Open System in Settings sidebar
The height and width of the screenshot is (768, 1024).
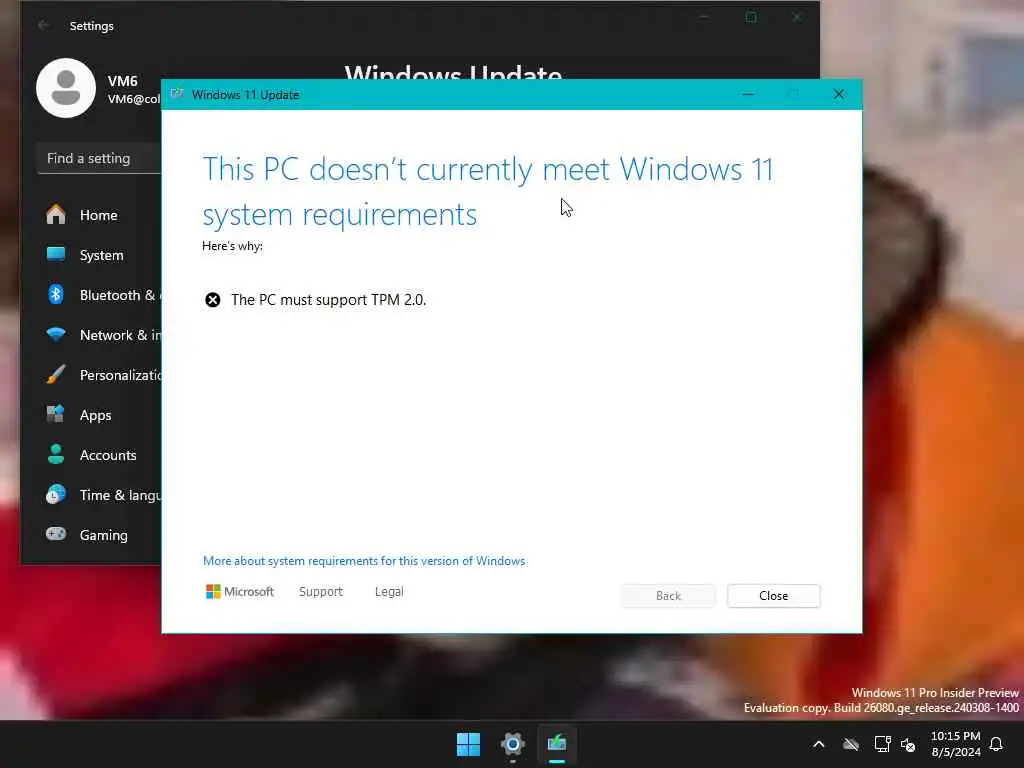(x=101, y=255)
